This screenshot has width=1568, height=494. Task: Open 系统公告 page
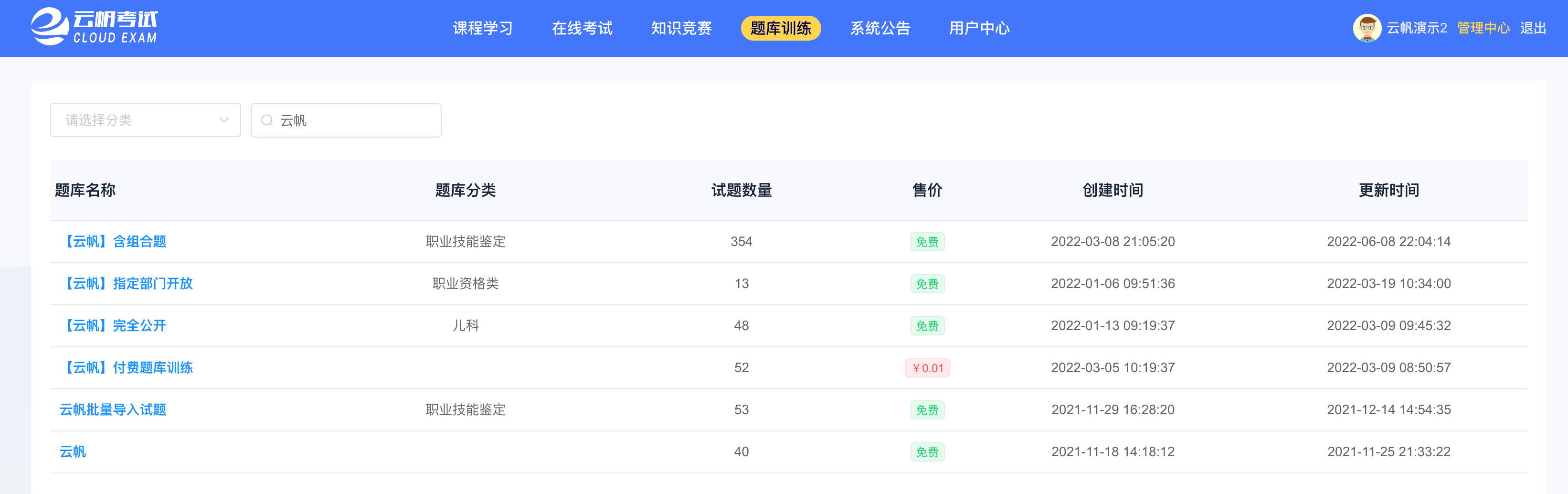(880, 28)
